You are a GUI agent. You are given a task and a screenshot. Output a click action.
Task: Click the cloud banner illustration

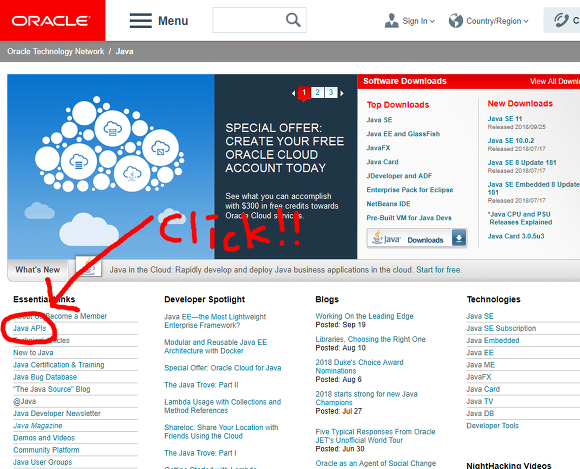[111, 166]
